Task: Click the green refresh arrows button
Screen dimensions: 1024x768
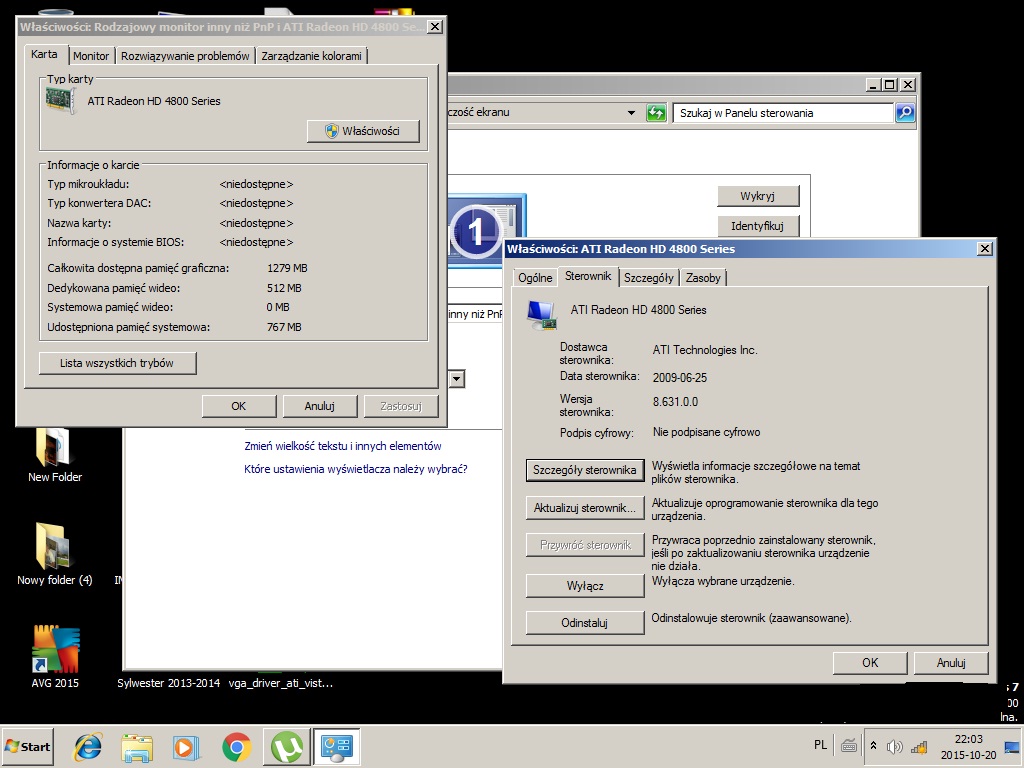Action: (656, 112)
